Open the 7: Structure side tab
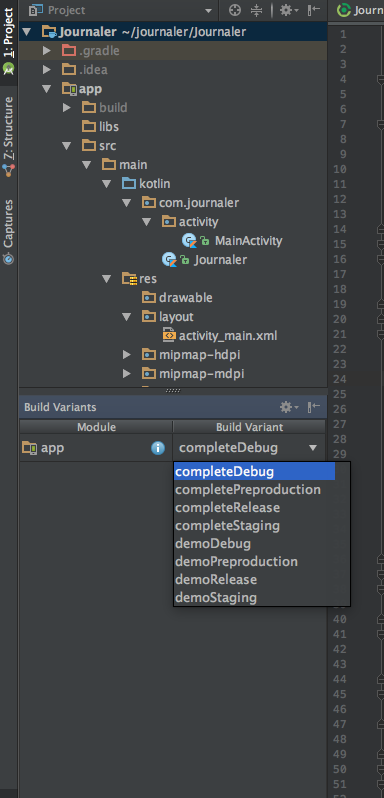The width and height of the screenshot is (384, 798). click(8, 135)
